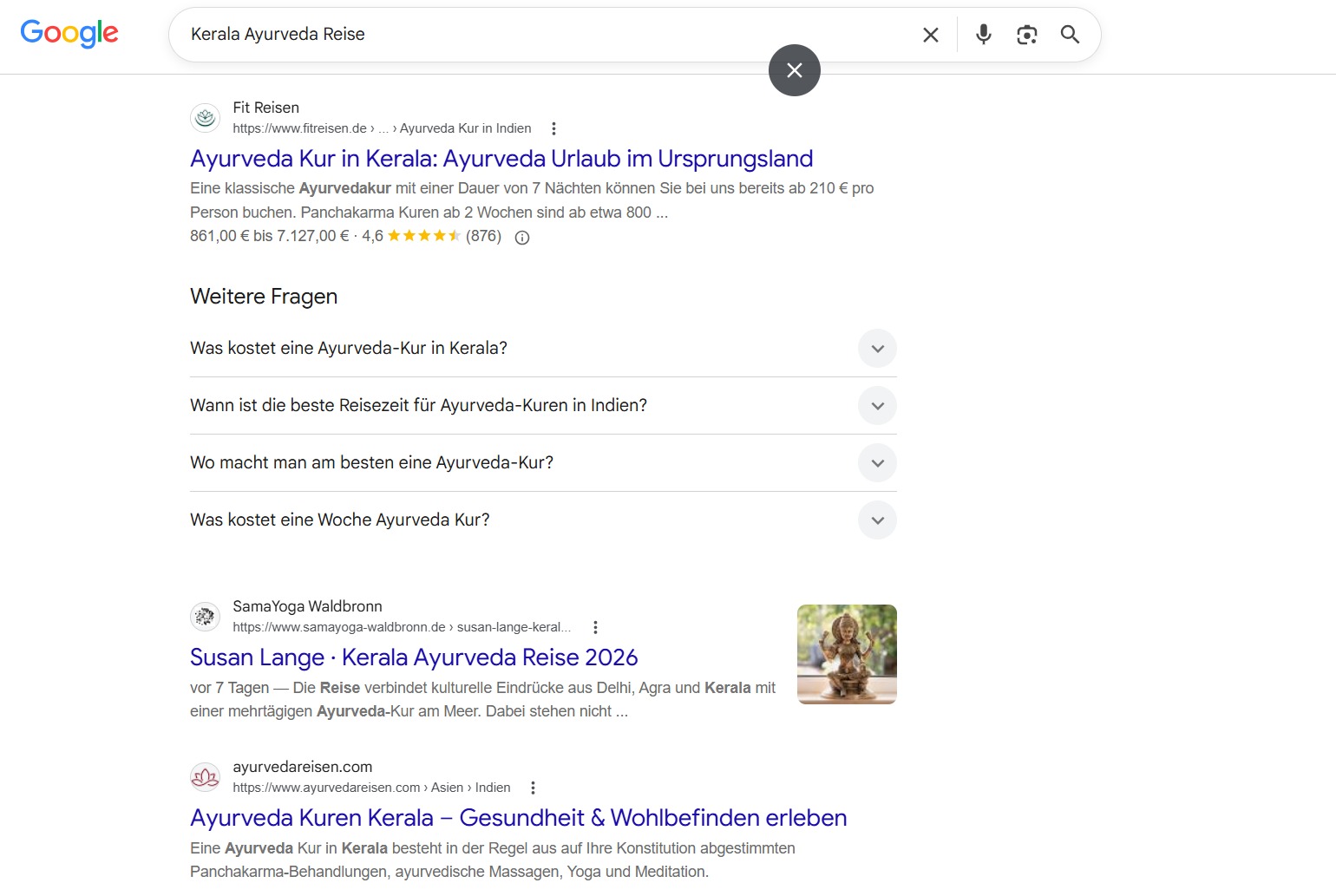Expand 'Wann ist die beste Reisezeit' question
The image size is (1336, 896).
[543, 406]
